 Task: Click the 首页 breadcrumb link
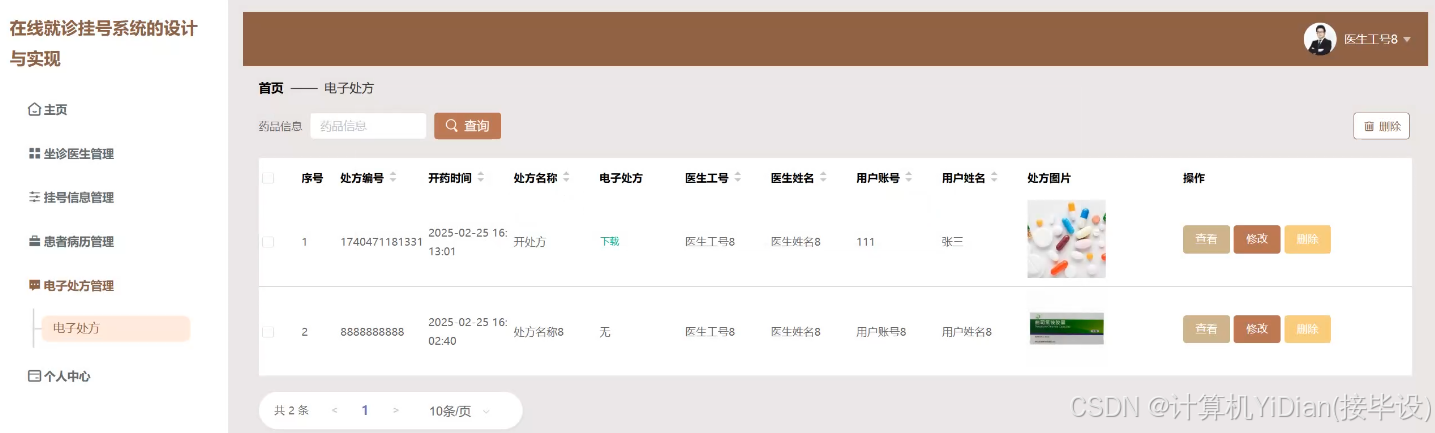pyautogui.click(x=271, y=89)
